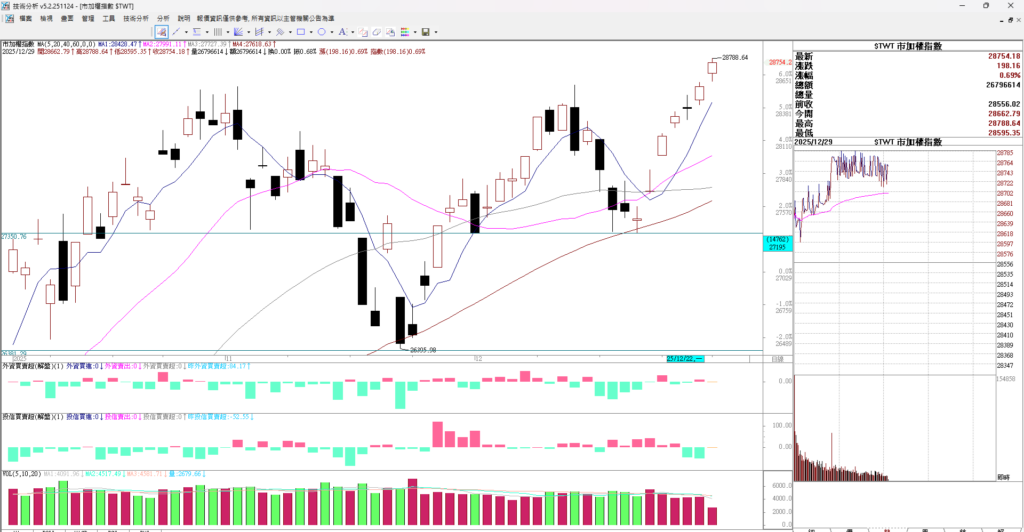Image resolution: width=1024 pixels, height=532 pixels.
Task: Click the latest candlestick at 28788.64 high
Action: tap(713, 68)
